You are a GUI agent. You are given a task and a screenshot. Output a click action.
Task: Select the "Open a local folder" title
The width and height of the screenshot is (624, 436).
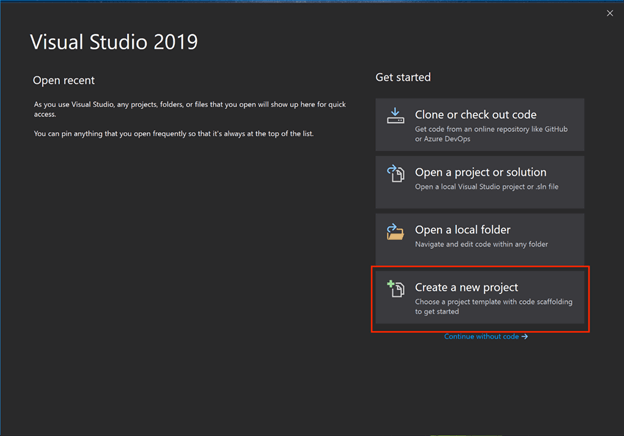462,229
